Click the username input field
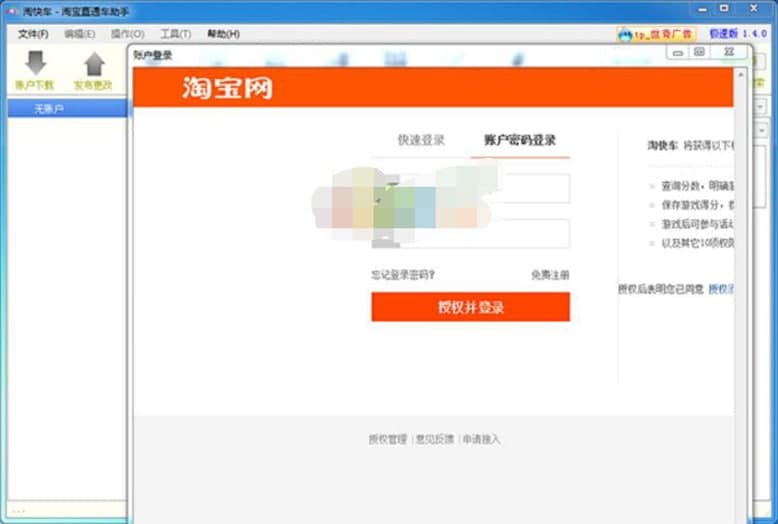The image size is (778, 524). (x=470, y=188)
